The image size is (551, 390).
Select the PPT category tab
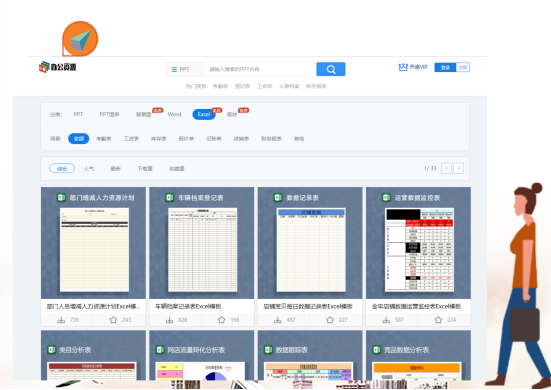pos(78,115)
